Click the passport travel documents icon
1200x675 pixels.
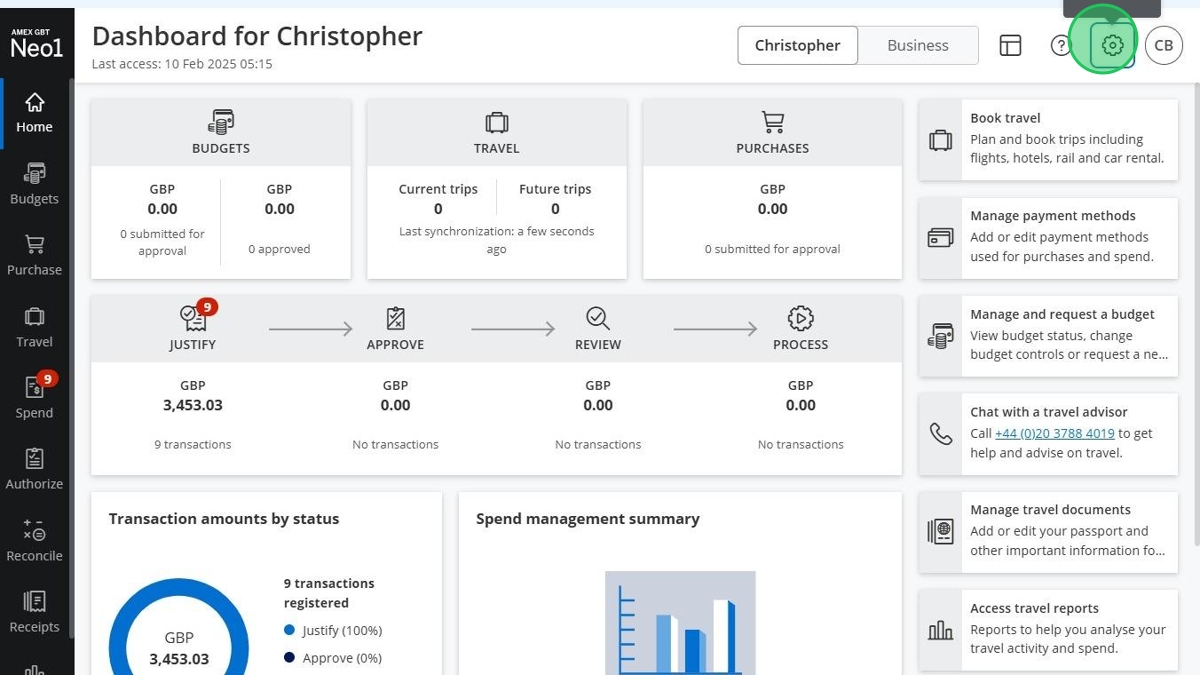(x=940, y=532)
